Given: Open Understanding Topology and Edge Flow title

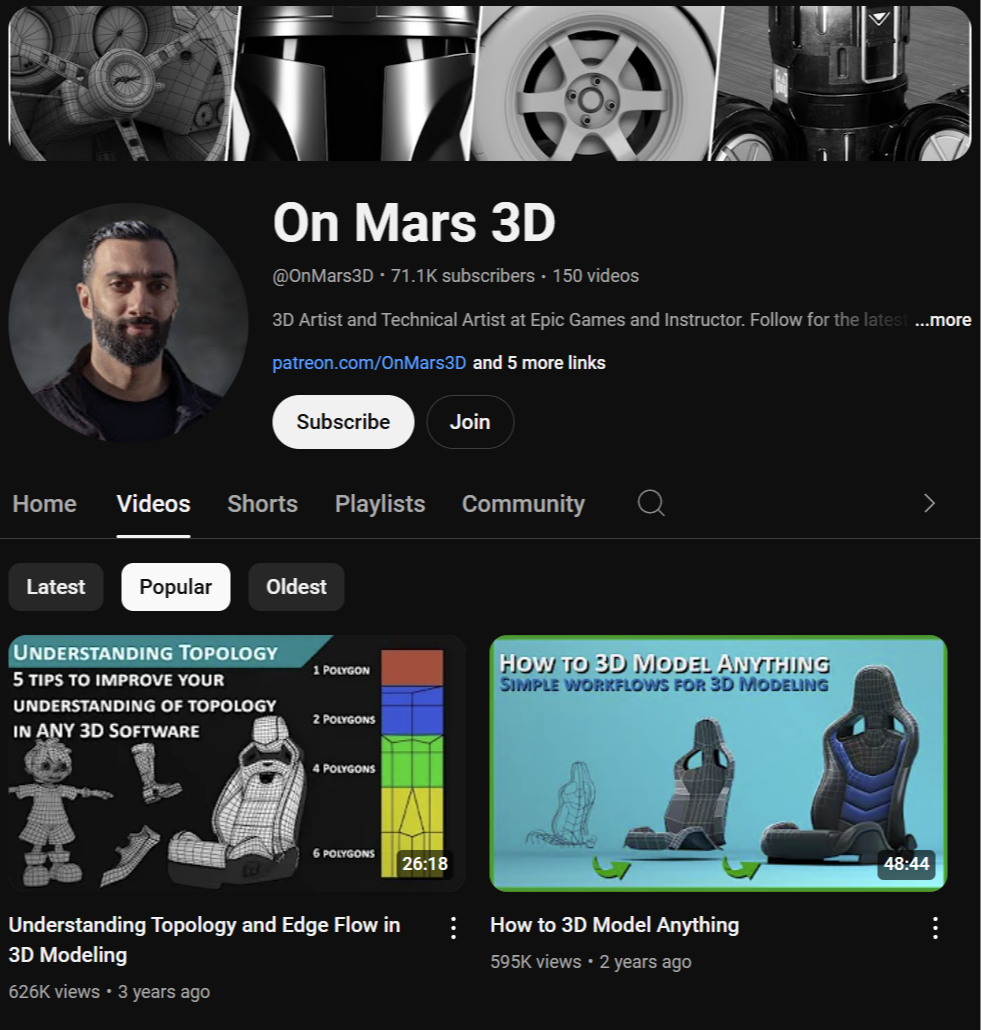Looking at the screenshot, I should [204, 939].
